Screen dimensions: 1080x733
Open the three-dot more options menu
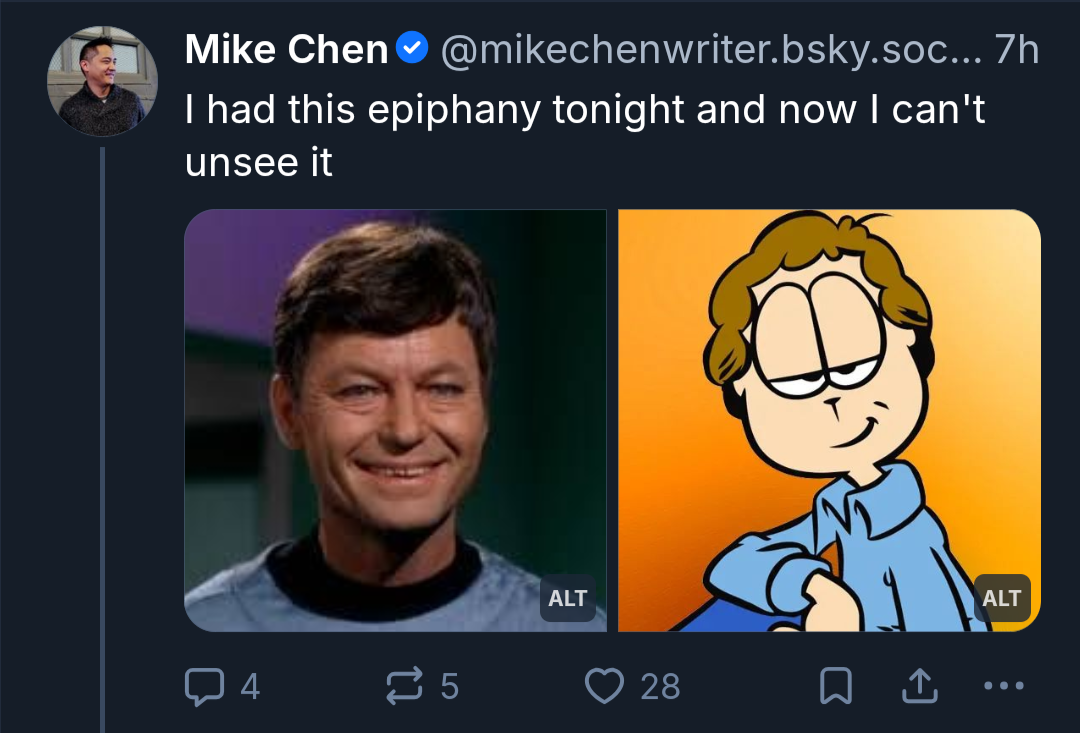click(1004, 686)
